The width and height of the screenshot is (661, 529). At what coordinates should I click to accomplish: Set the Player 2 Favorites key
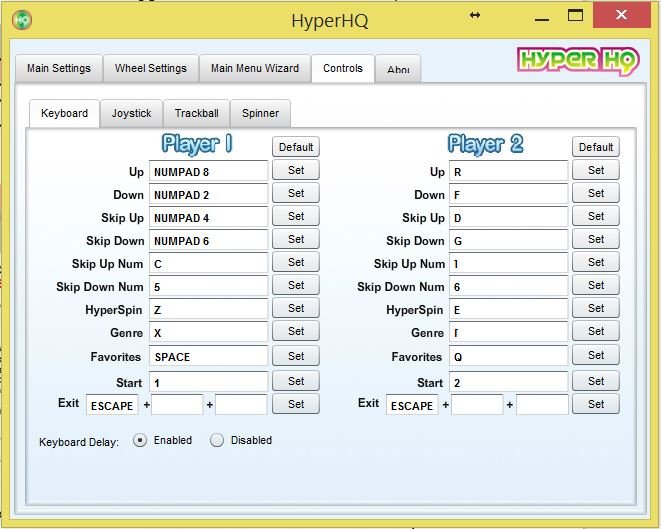click(x=596, y=355)
